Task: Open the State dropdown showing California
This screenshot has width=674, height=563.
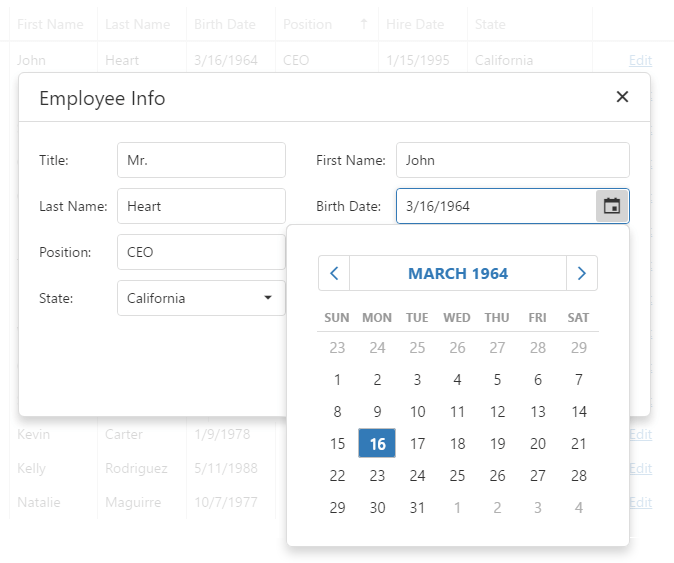Action: 201,298
